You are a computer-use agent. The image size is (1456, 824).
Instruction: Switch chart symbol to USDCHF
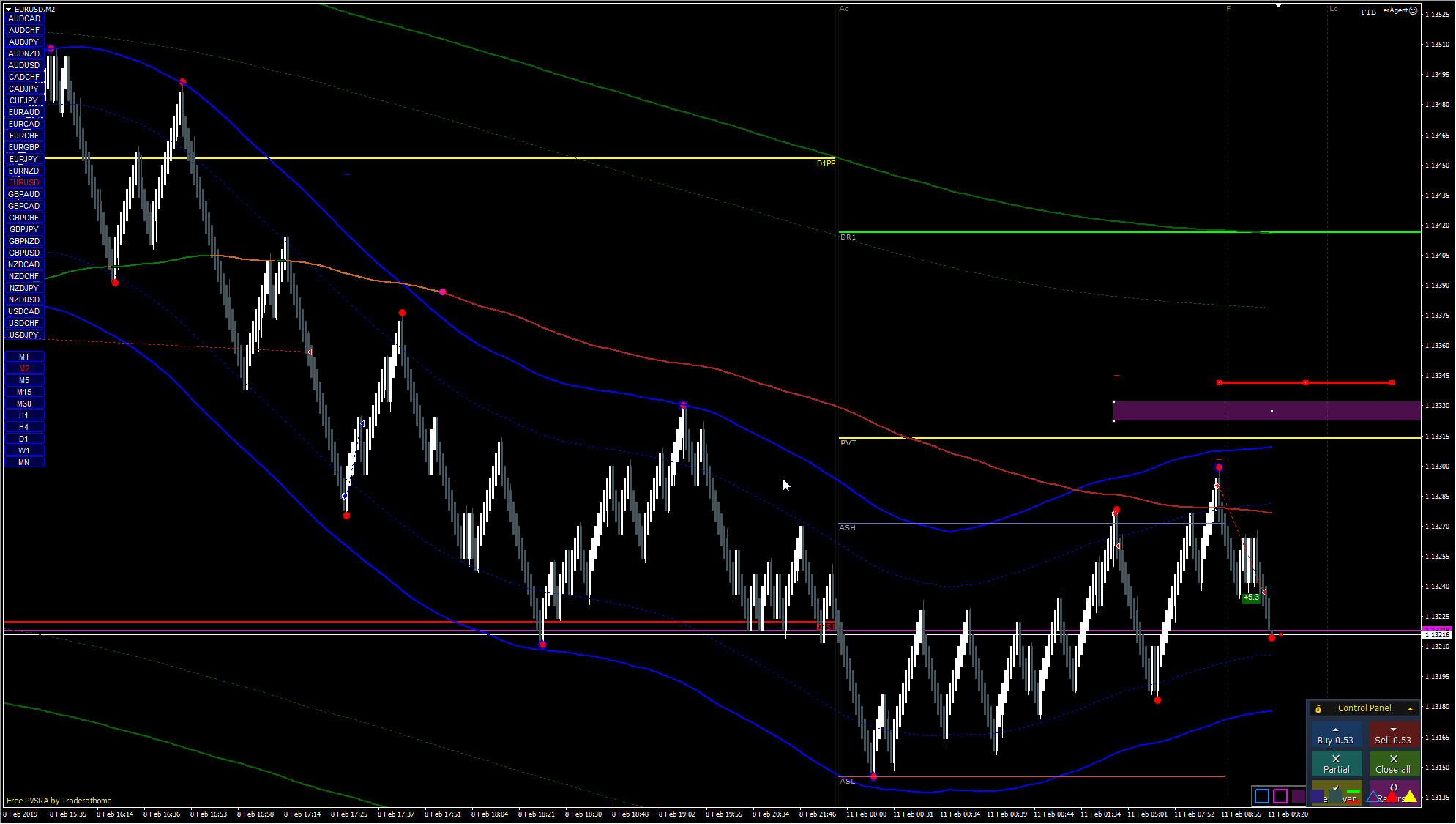(24, 323)
